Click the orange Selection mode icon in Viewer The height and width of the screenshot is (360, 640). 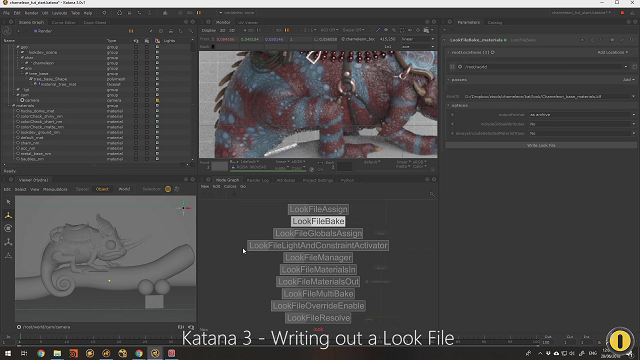168,189
